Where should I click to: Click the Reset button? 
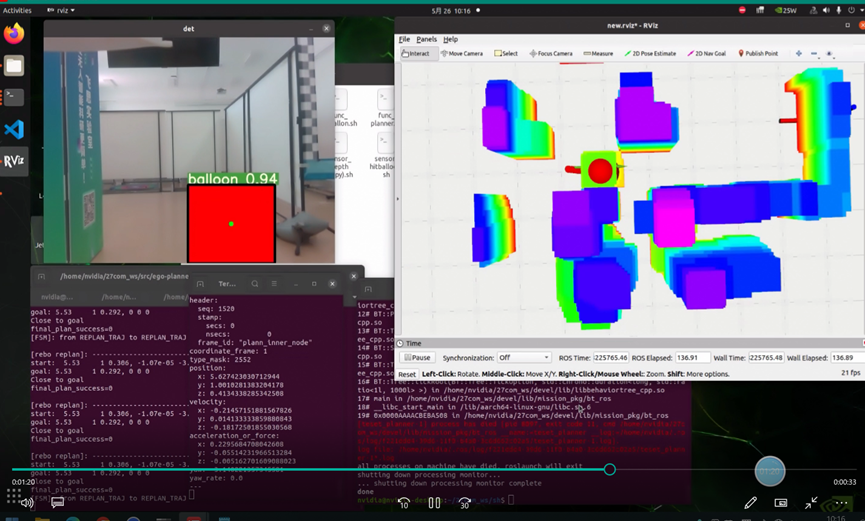(x=407, y=374)
